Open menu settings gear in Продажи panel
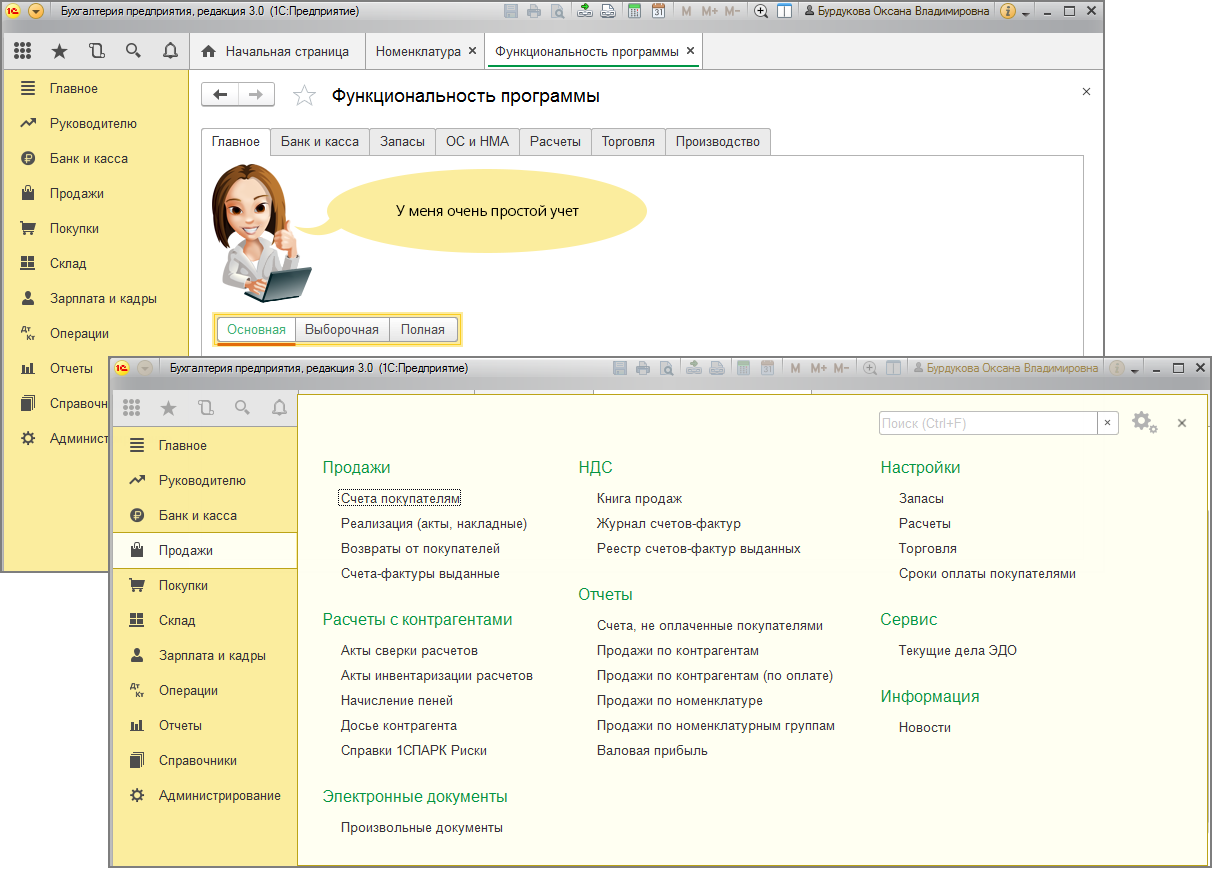The width and height of the screenshot is (1216, 872). [1144, 423]
